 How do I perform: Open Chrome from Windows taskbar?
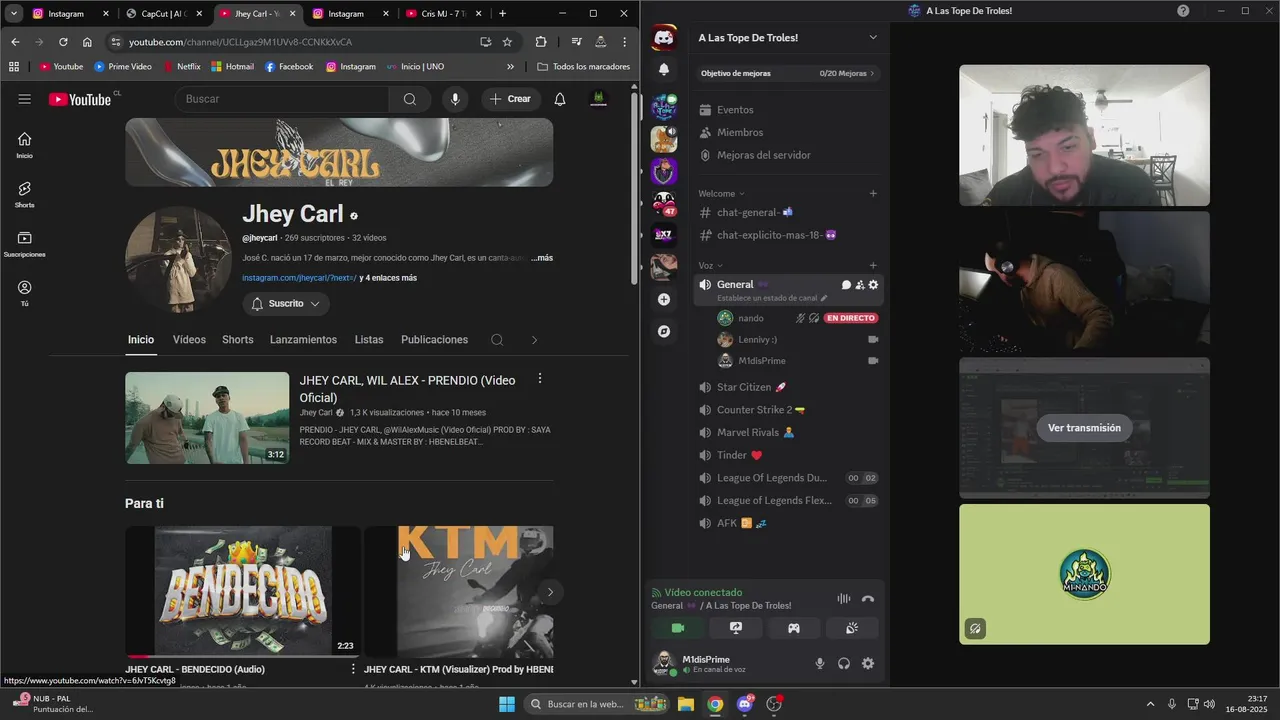pos(715,704)
